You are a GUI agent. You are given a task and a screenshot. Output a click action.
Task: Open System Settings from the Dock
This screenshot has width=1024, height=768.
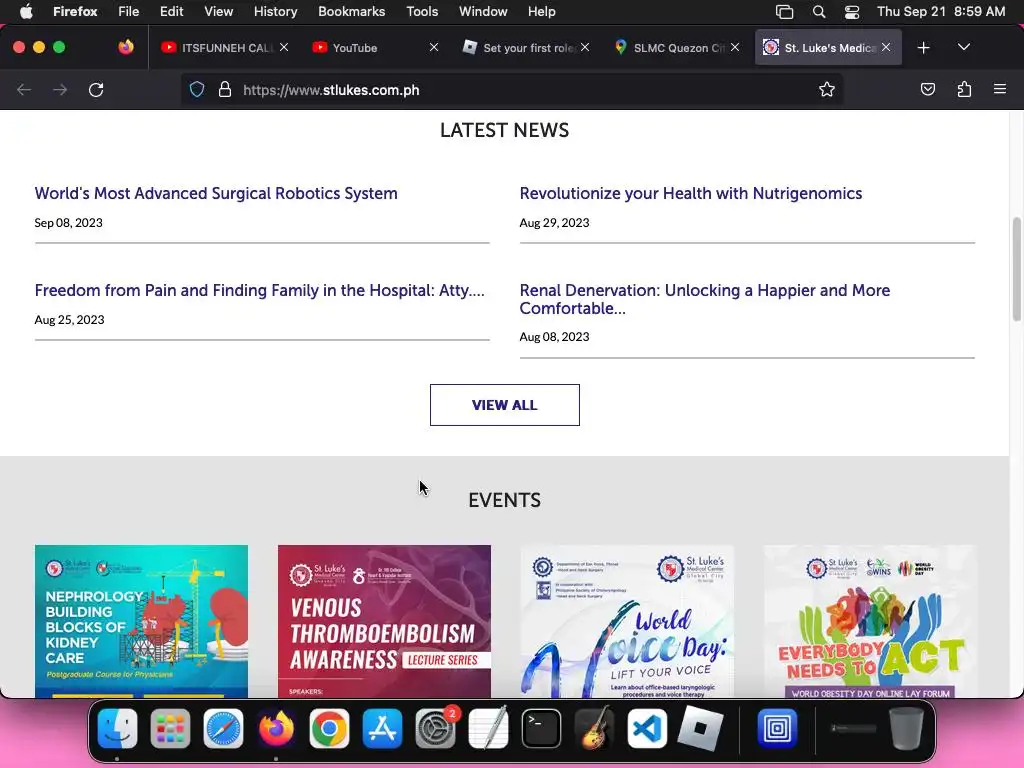pos(436,728)
